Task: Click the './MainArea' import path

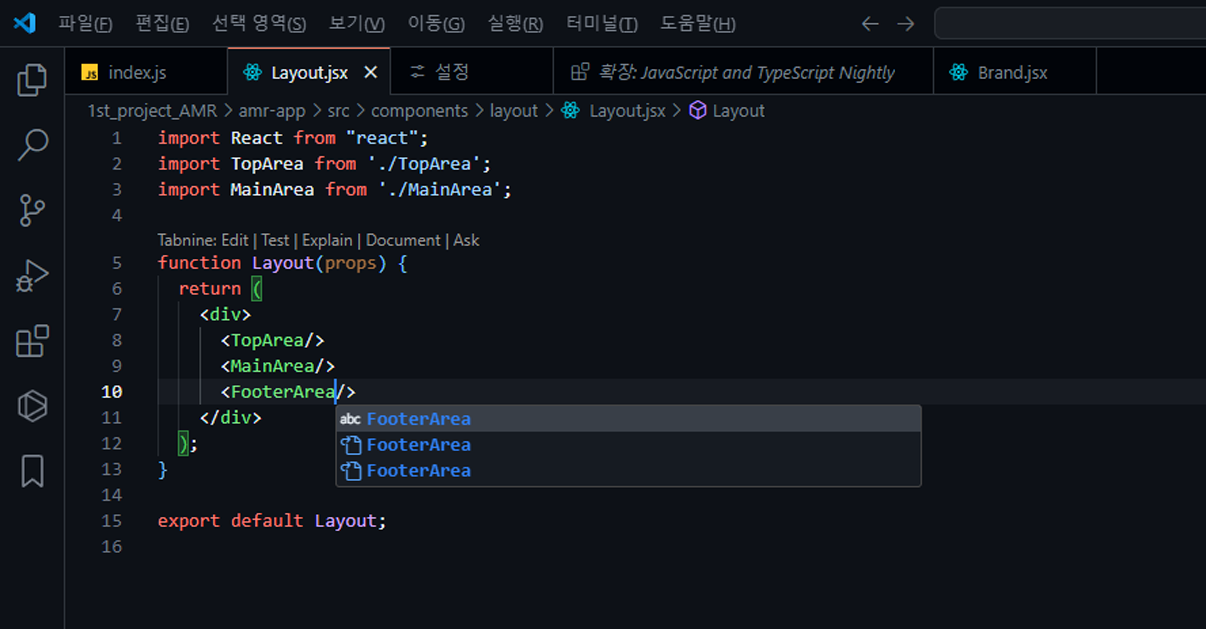Action: (440, 190)
